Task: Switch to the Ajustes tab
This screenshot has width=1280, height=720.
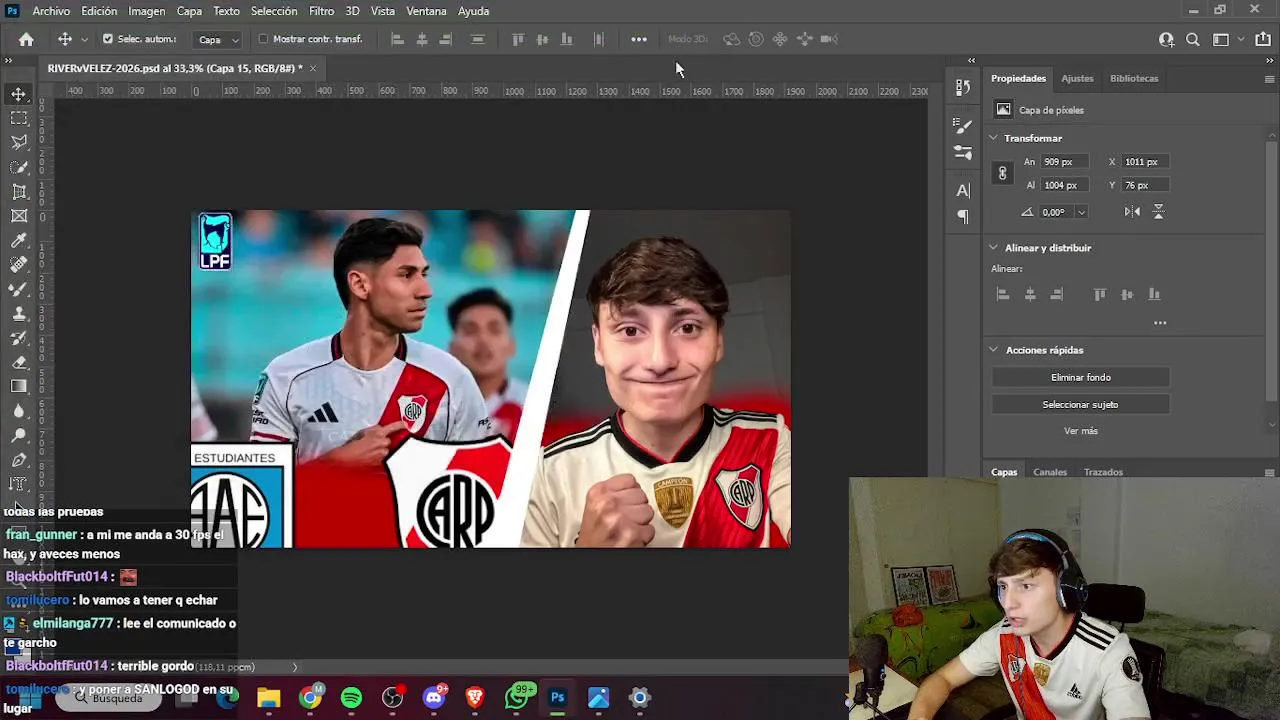Action: tap(1077, 78)
